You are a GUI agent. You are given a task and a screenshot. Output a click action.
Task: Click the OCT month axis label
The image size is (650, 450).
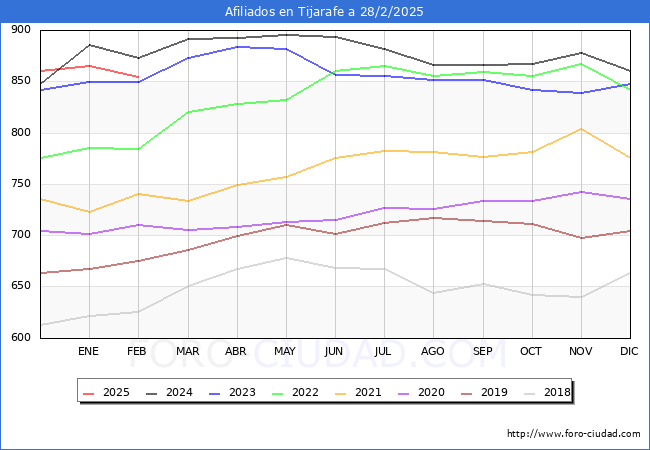coord(531,351)
